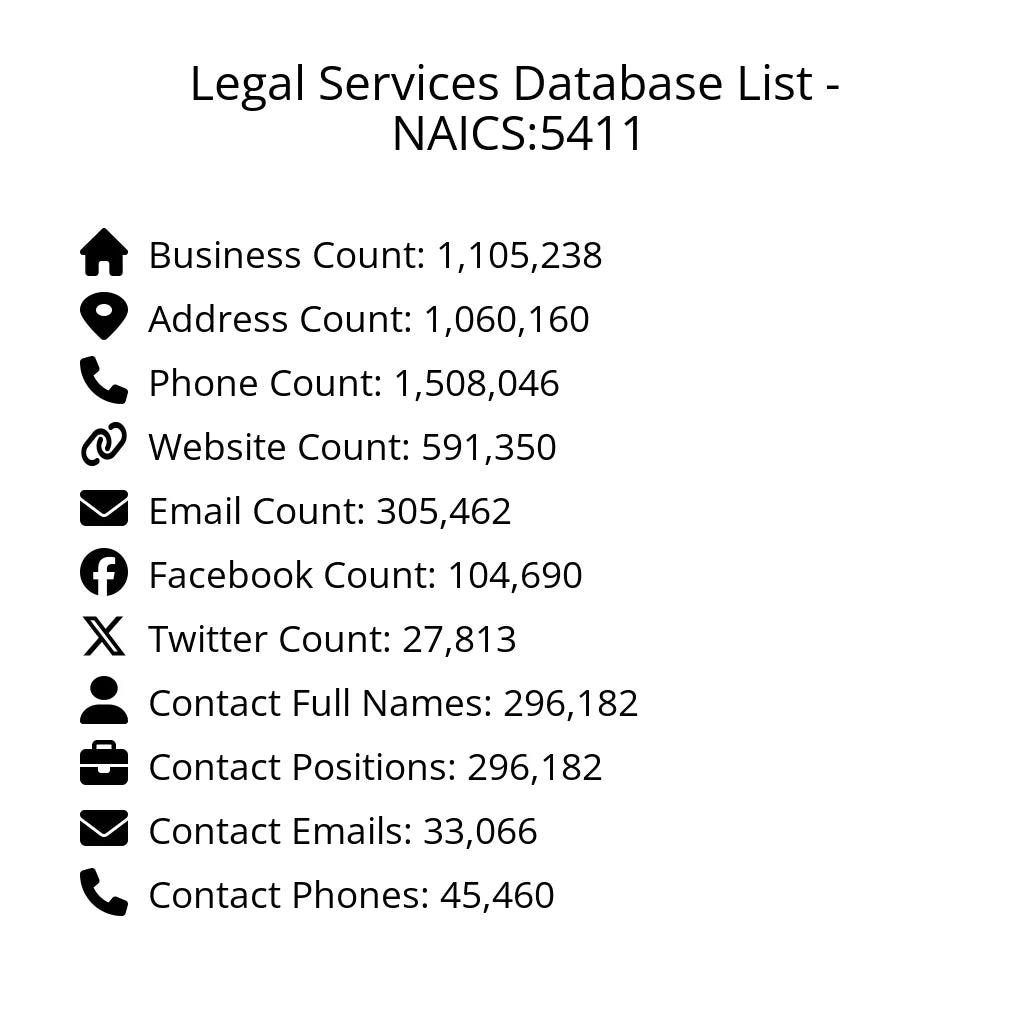Click the person icon beside Contact Full Names

tap(104, 701)
